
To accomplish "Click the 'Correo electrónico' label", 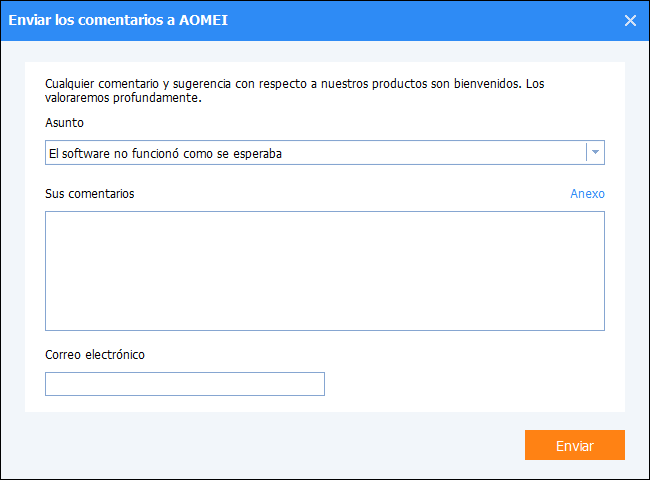I will (95, 355).
